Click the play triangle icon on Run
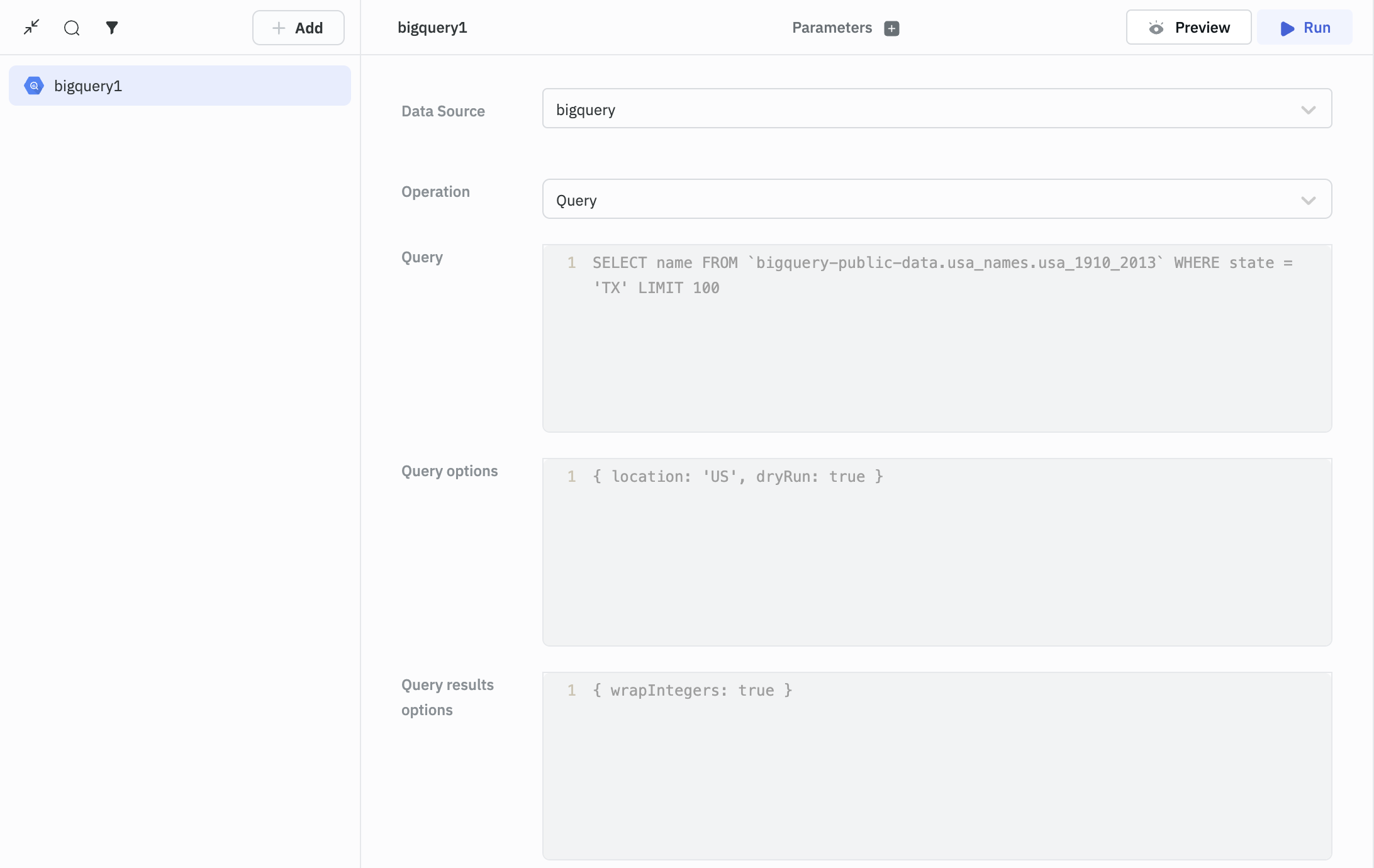Screen dimensions: 1374x868 [x=1287, y=28]
